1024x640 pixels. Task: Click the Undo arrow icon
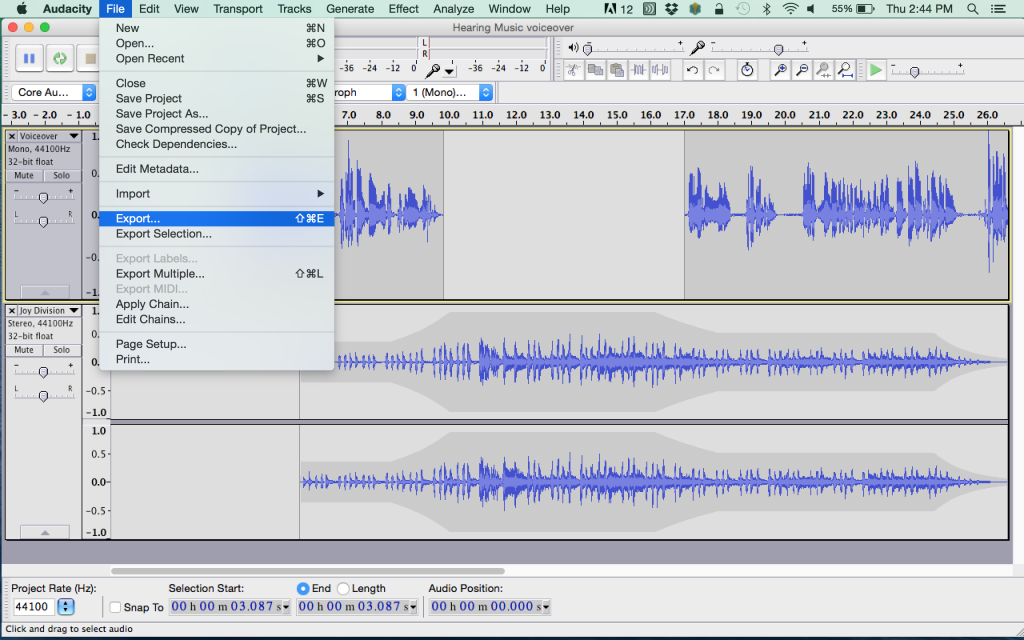click(692, 70)
